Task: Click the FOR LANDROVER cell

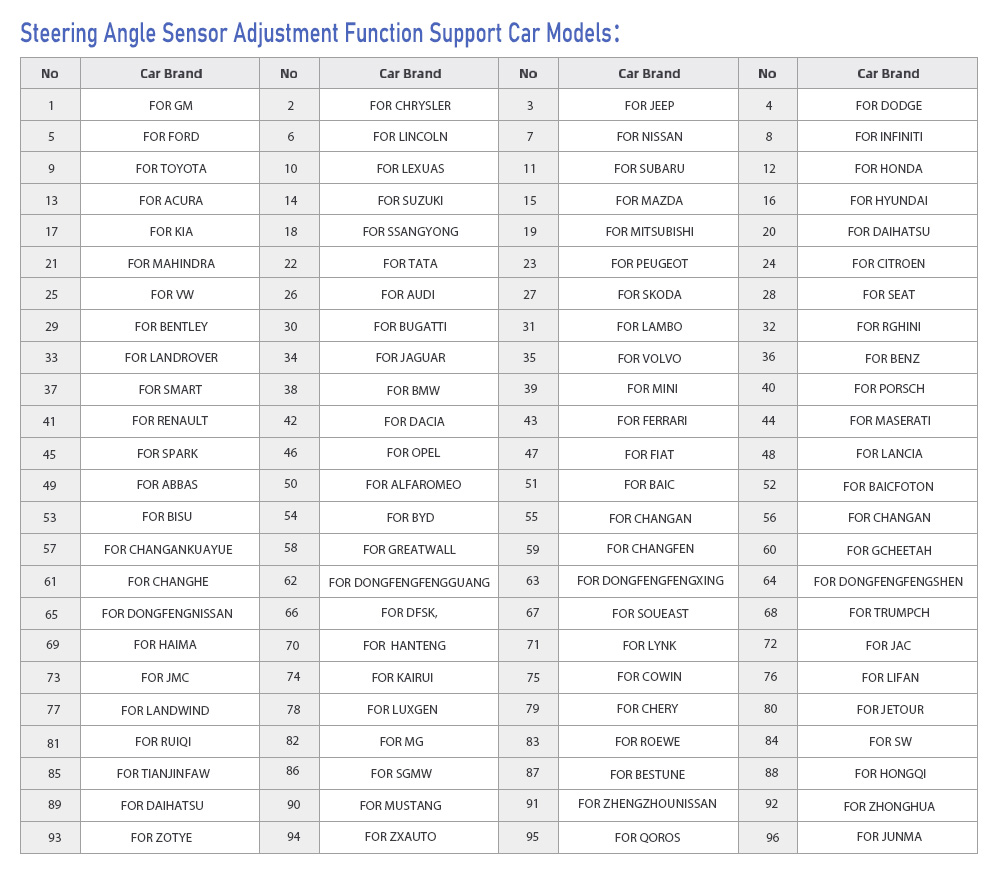Action: pos(170,358)
